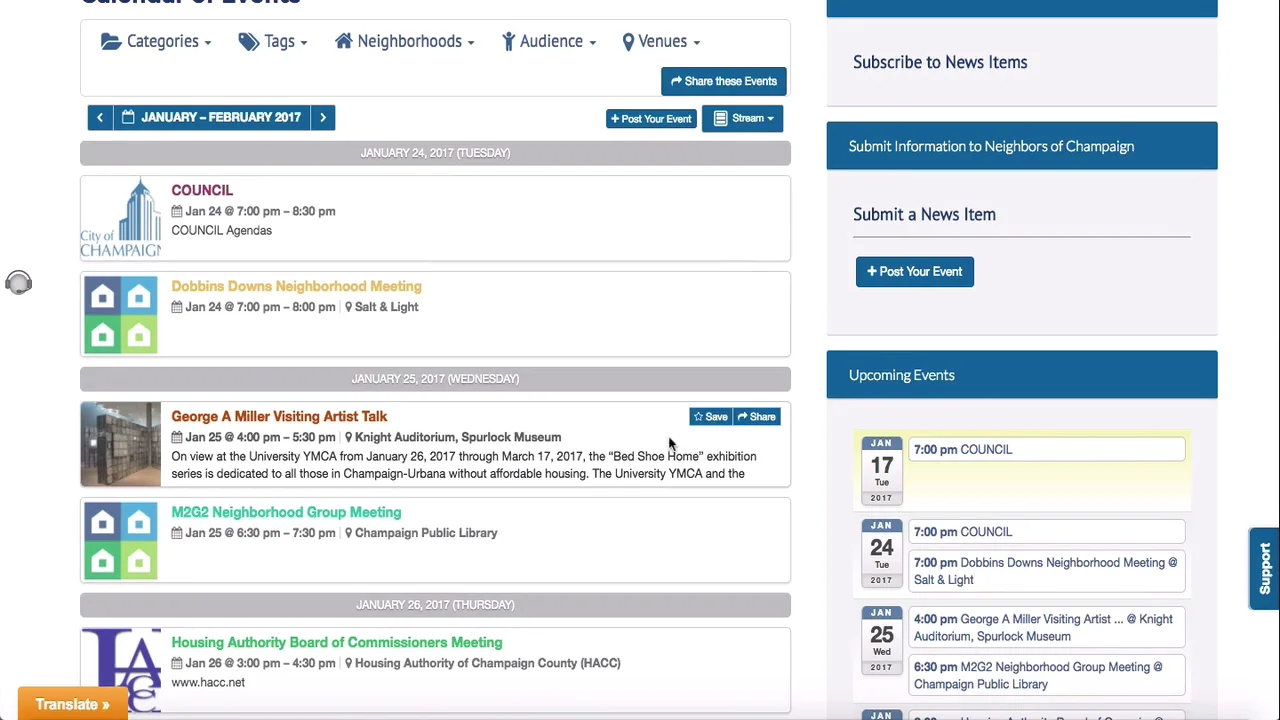Open Dobbins Downs Neighborhood Meeting event
Image resolution: width=1280 pixels, height=720 pixels.
[x=296, y=286]
